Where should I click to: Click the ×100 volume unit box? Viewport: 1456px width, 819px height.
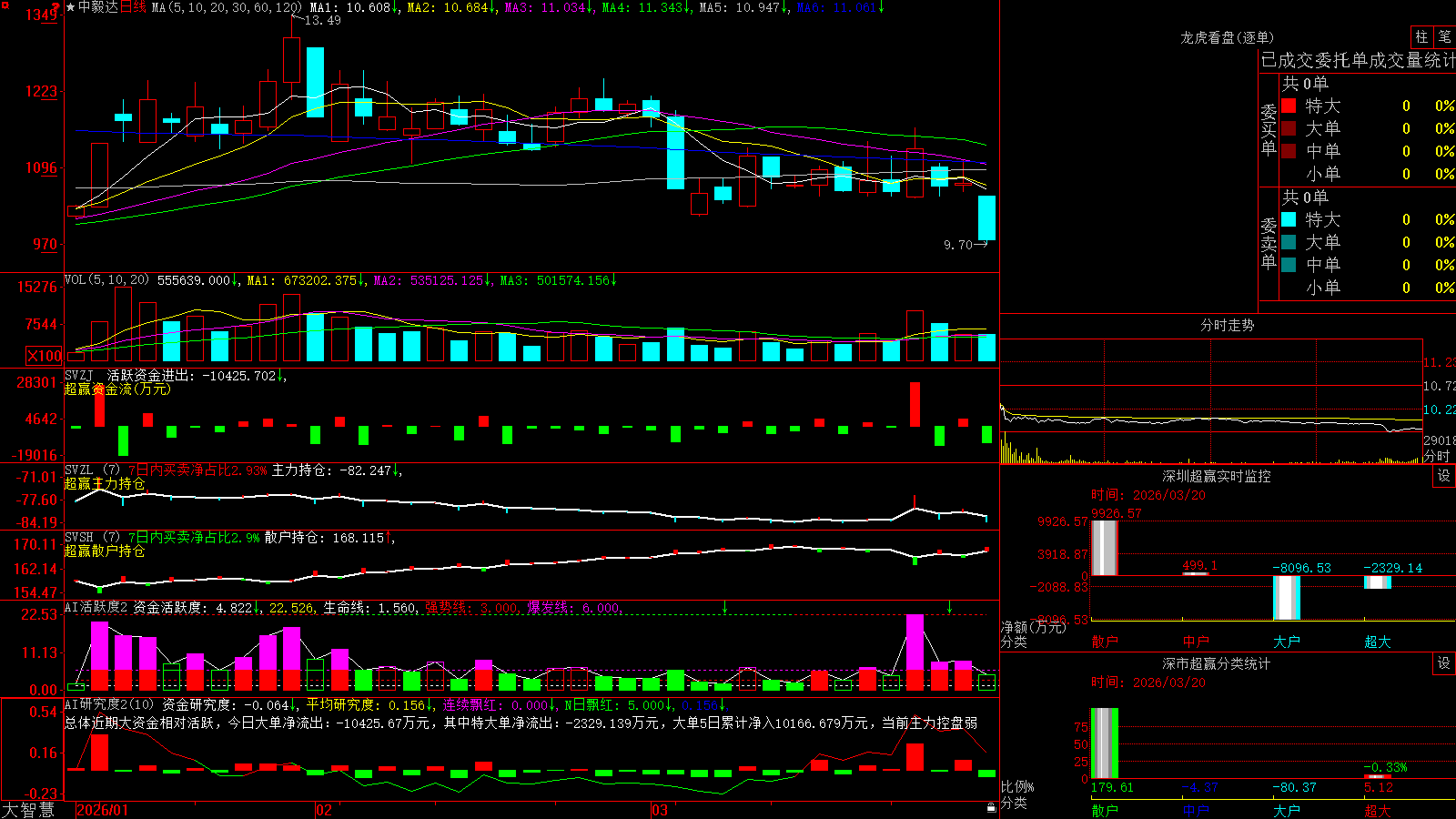44,356
